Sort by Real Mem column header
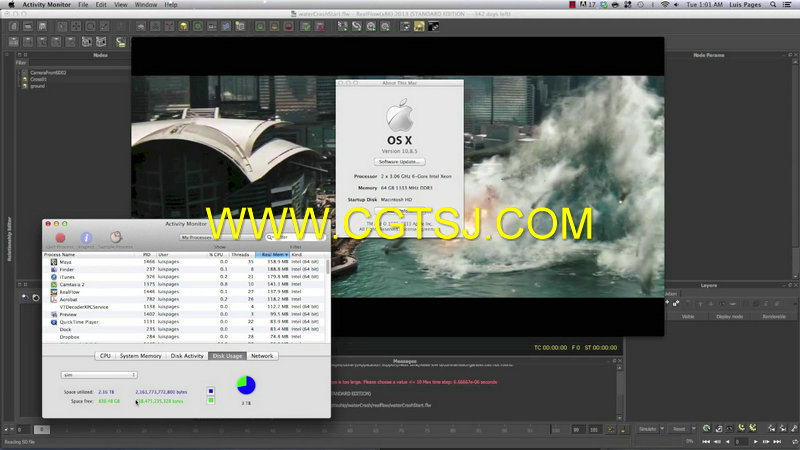 [x=272, y=254]
